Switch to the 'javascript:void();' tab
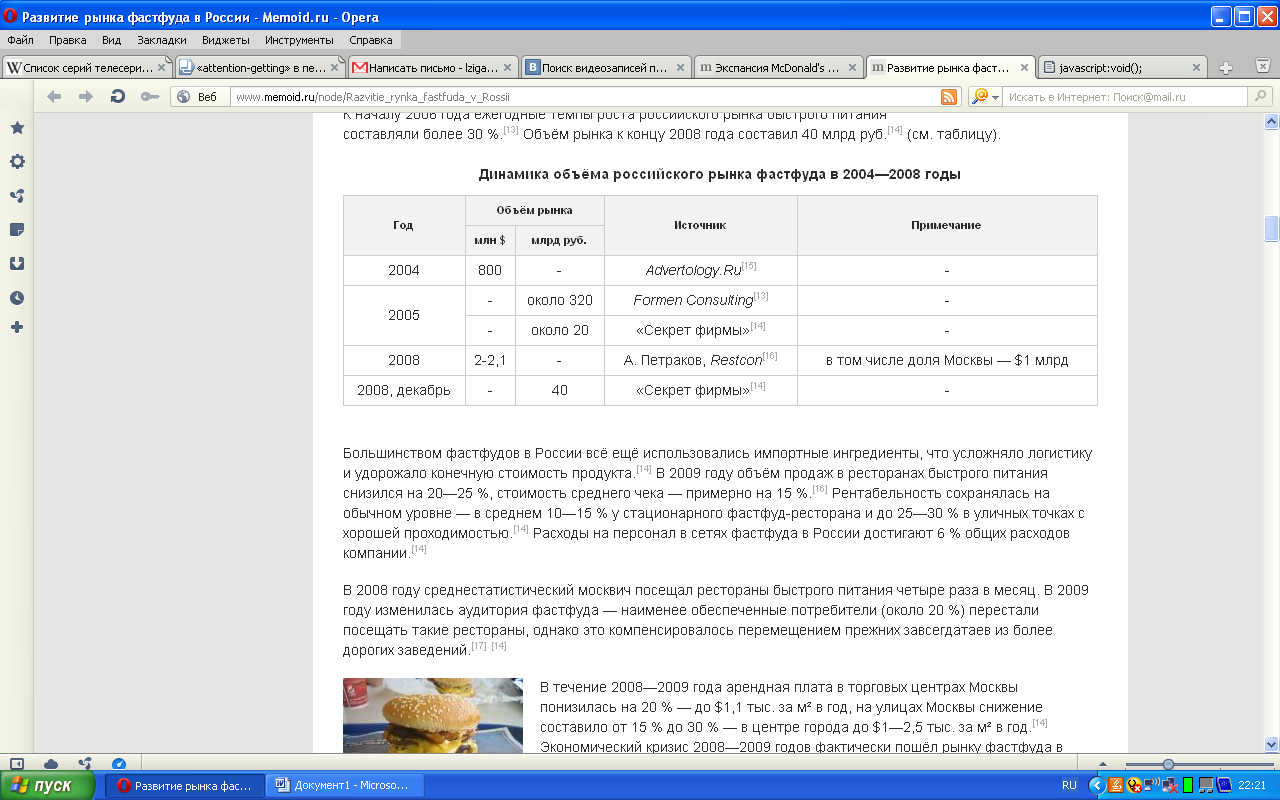This screenshot has height=800, width=1280. click(1122, 68)
